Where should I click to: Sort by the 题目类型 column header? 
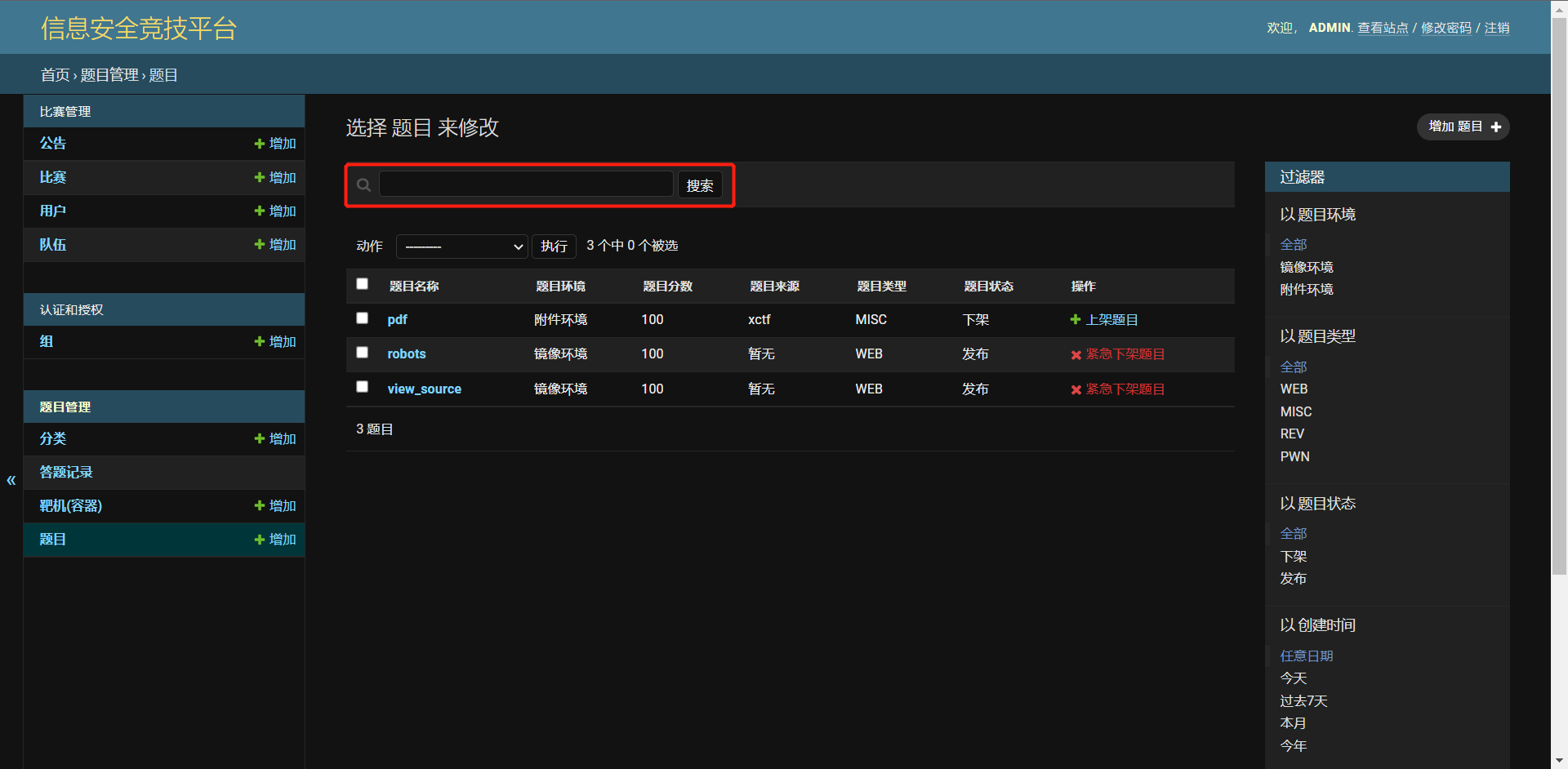[x=881, y=286]
